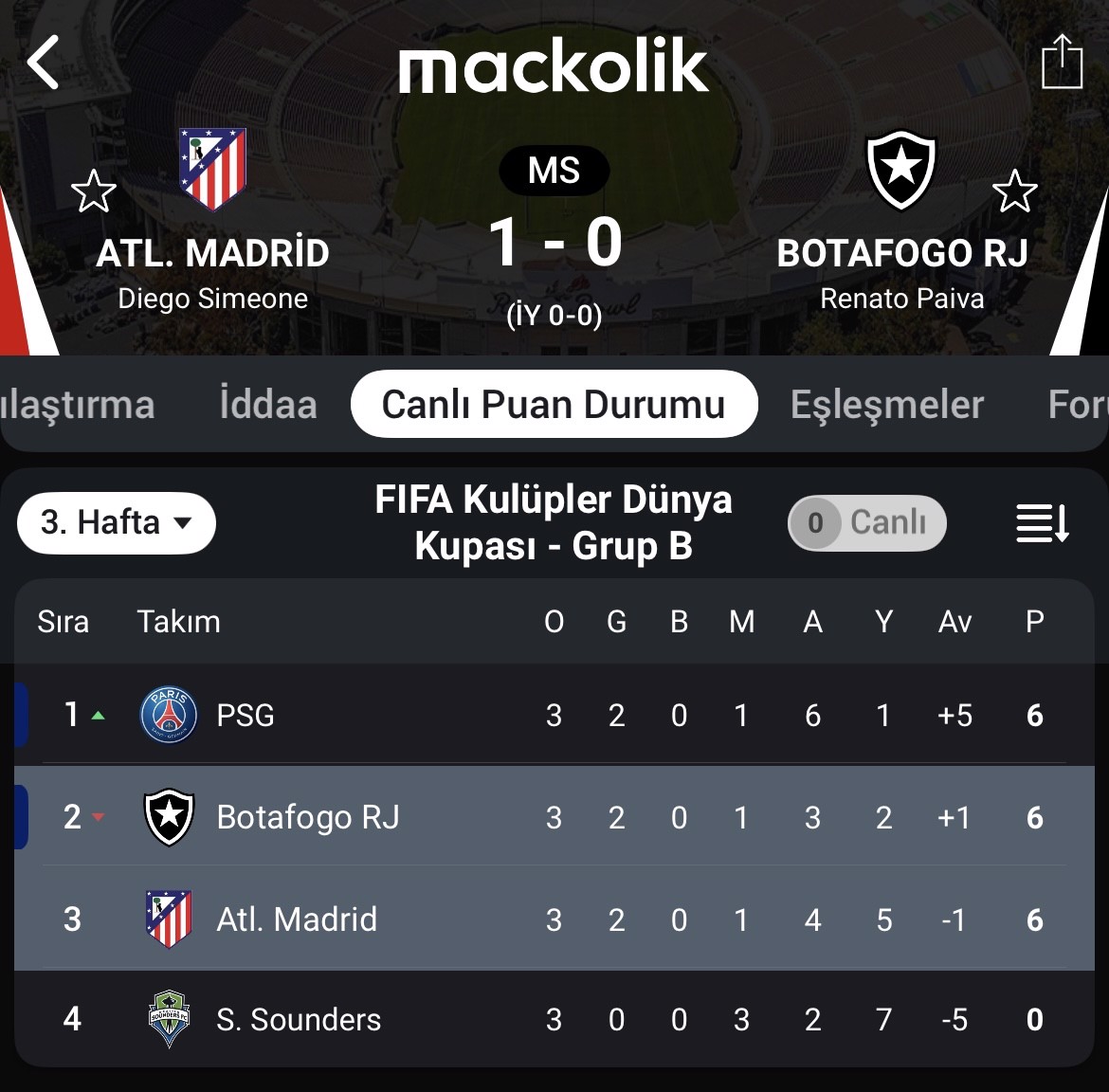Tap the Atlético Madrid crest in header
This screenshot has width=1109, height=1092.
[212, 169]
